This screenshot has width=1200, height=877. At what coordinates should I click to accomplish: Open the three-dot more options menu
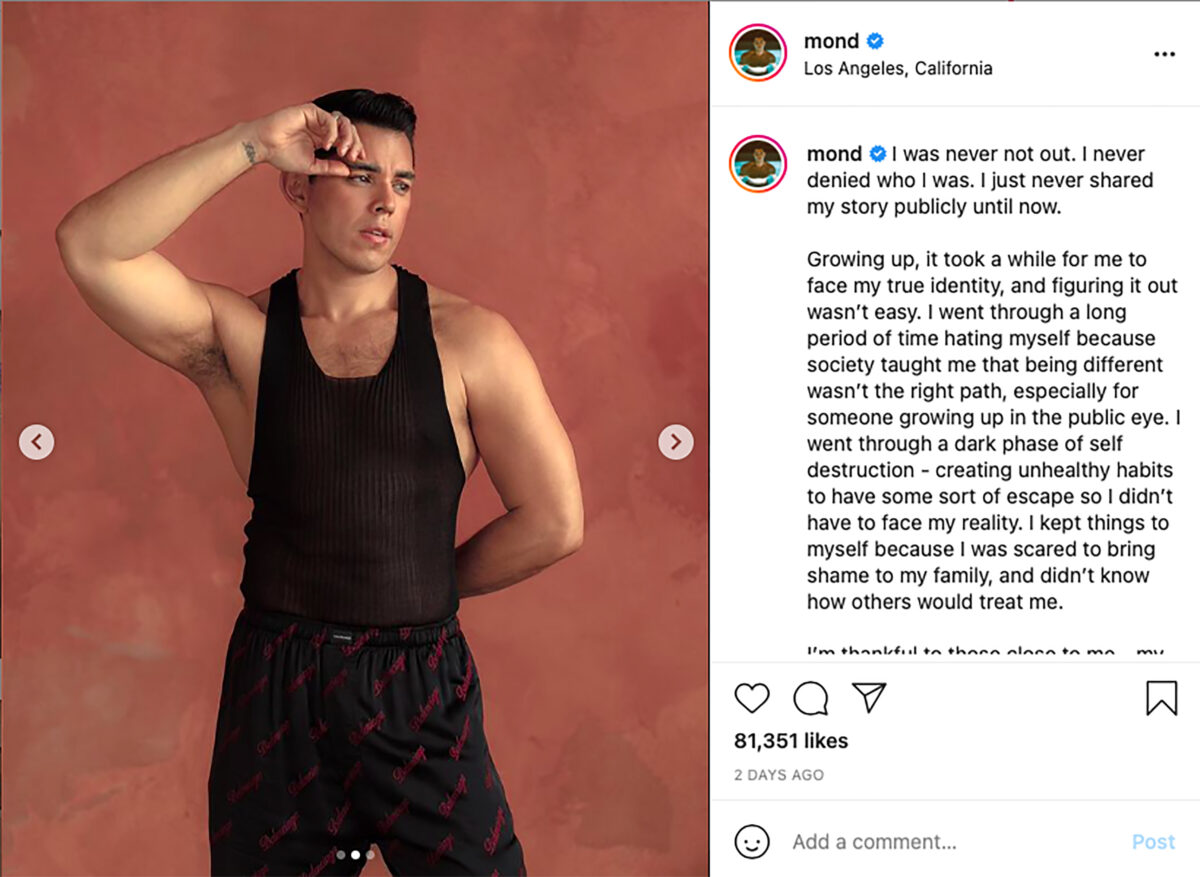tap(1164, 54)
